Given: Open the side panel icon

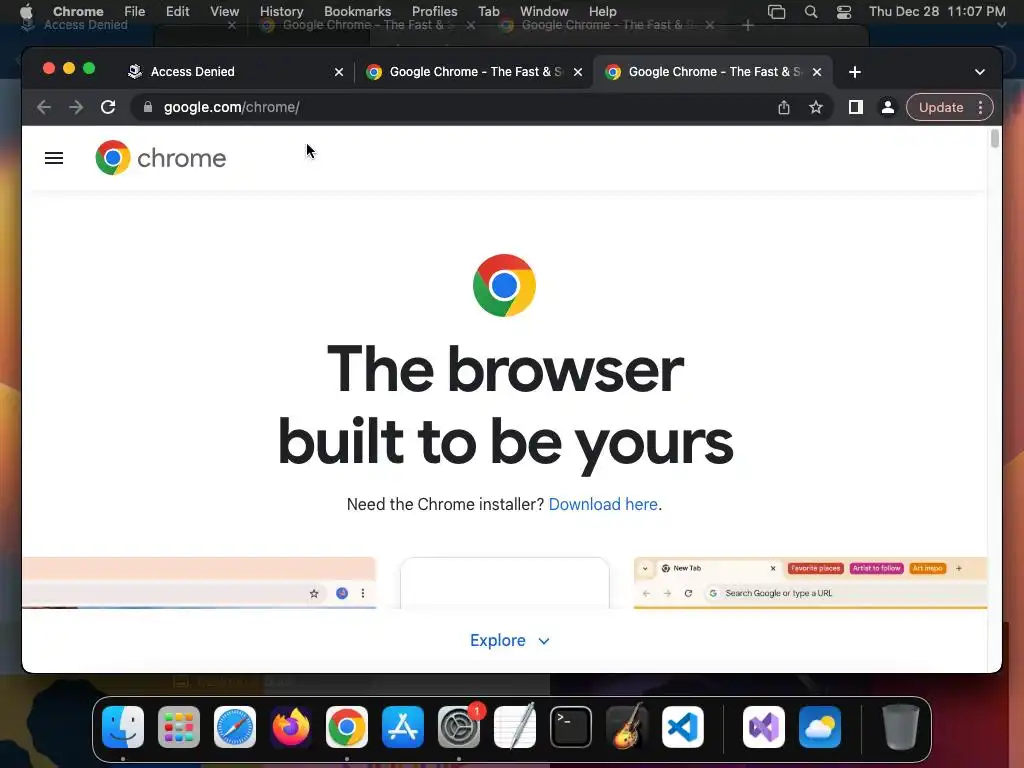Looking at the screenshot, I should [856, 107].
